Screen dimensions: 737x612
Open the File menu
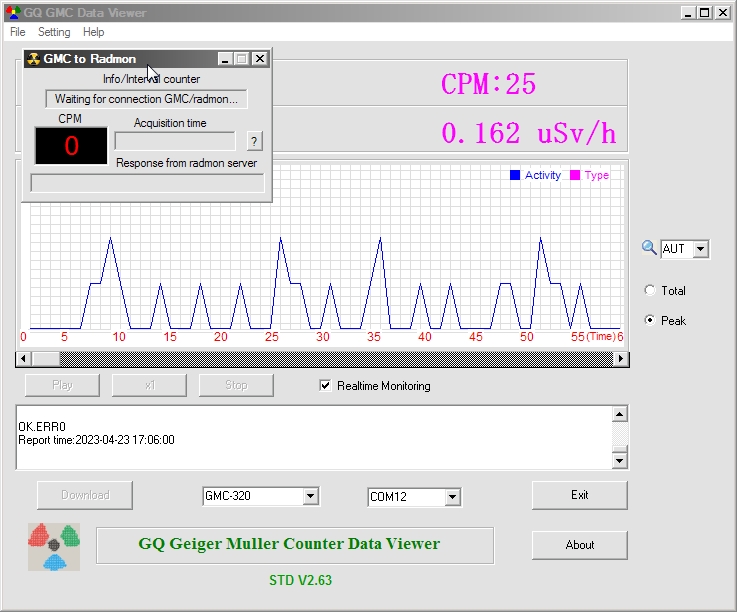coord(18,32)
